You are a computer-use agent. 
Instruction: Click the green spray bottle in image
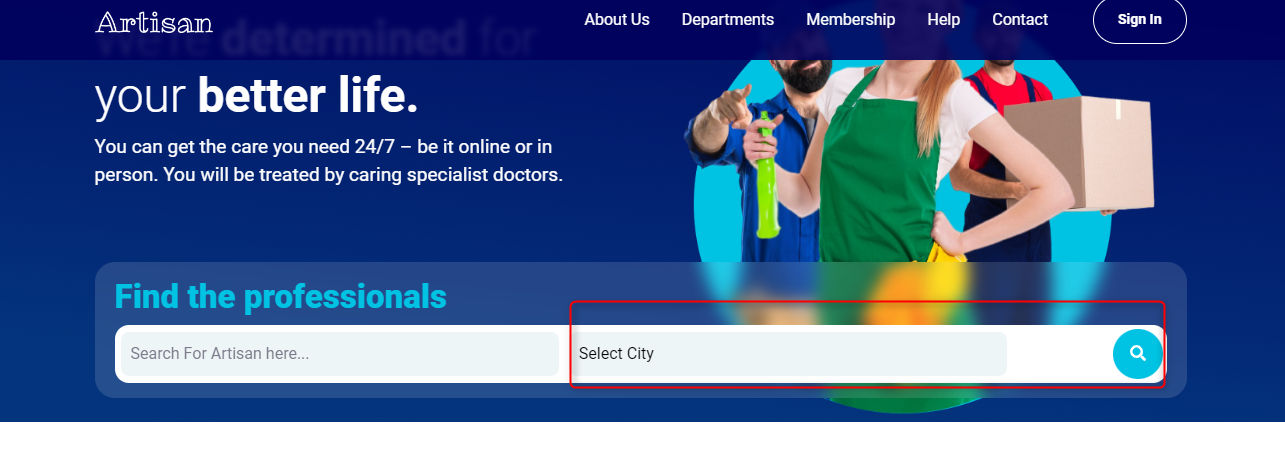[x=767, y=175]
